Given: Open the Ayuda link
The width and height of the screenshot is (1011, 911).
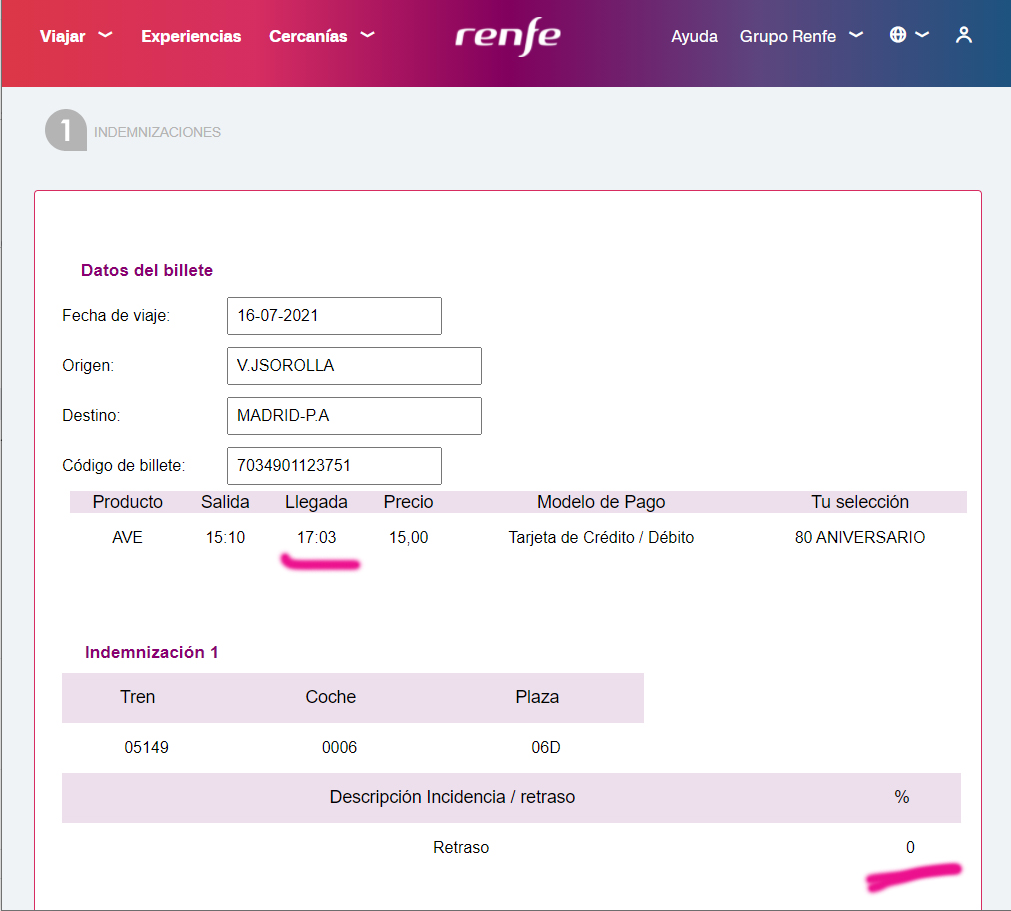Looking at the screenshot, I should click(x=694, y=36).
